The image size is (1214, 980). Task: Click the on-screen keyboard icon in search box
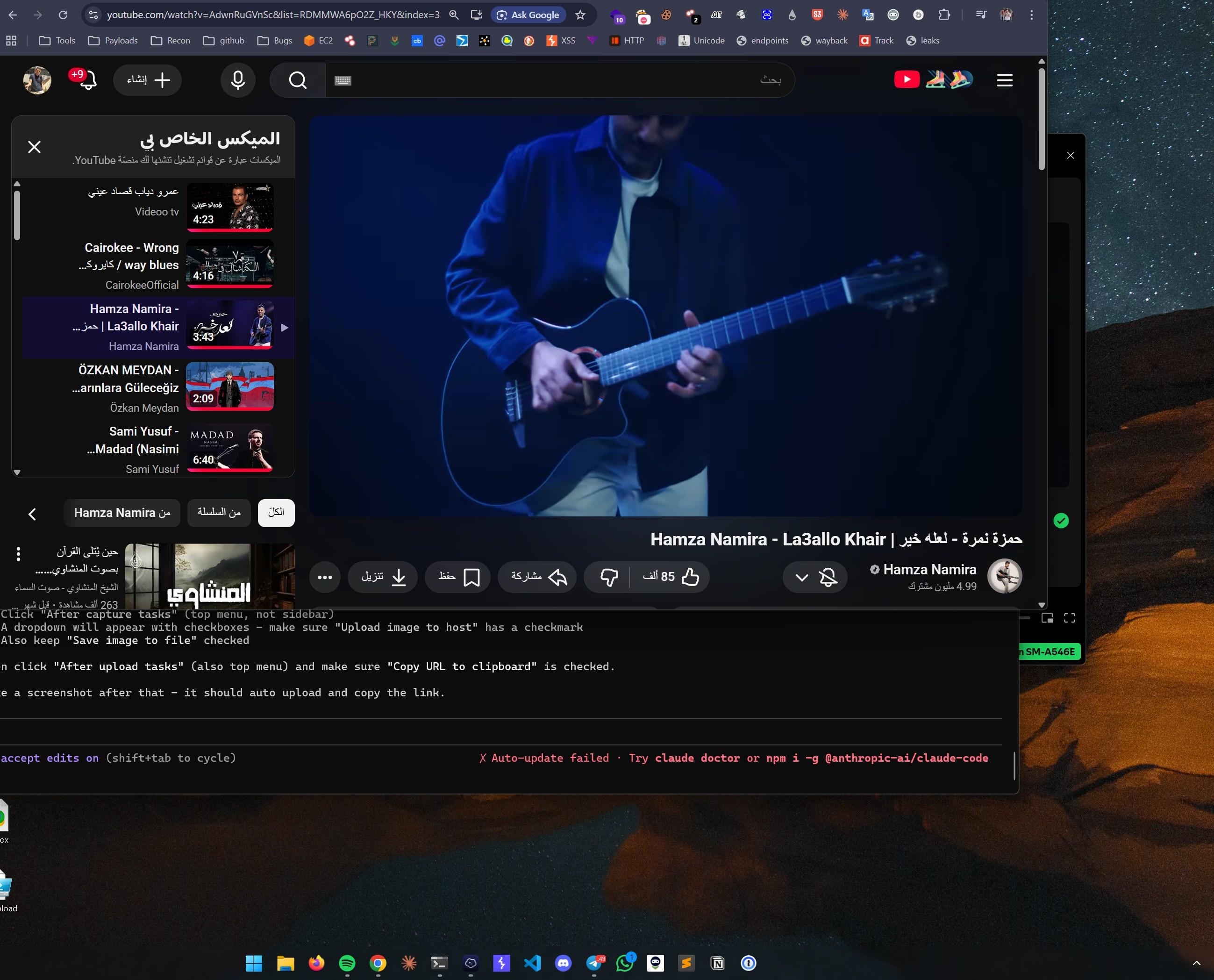click(x=343, y=81)
